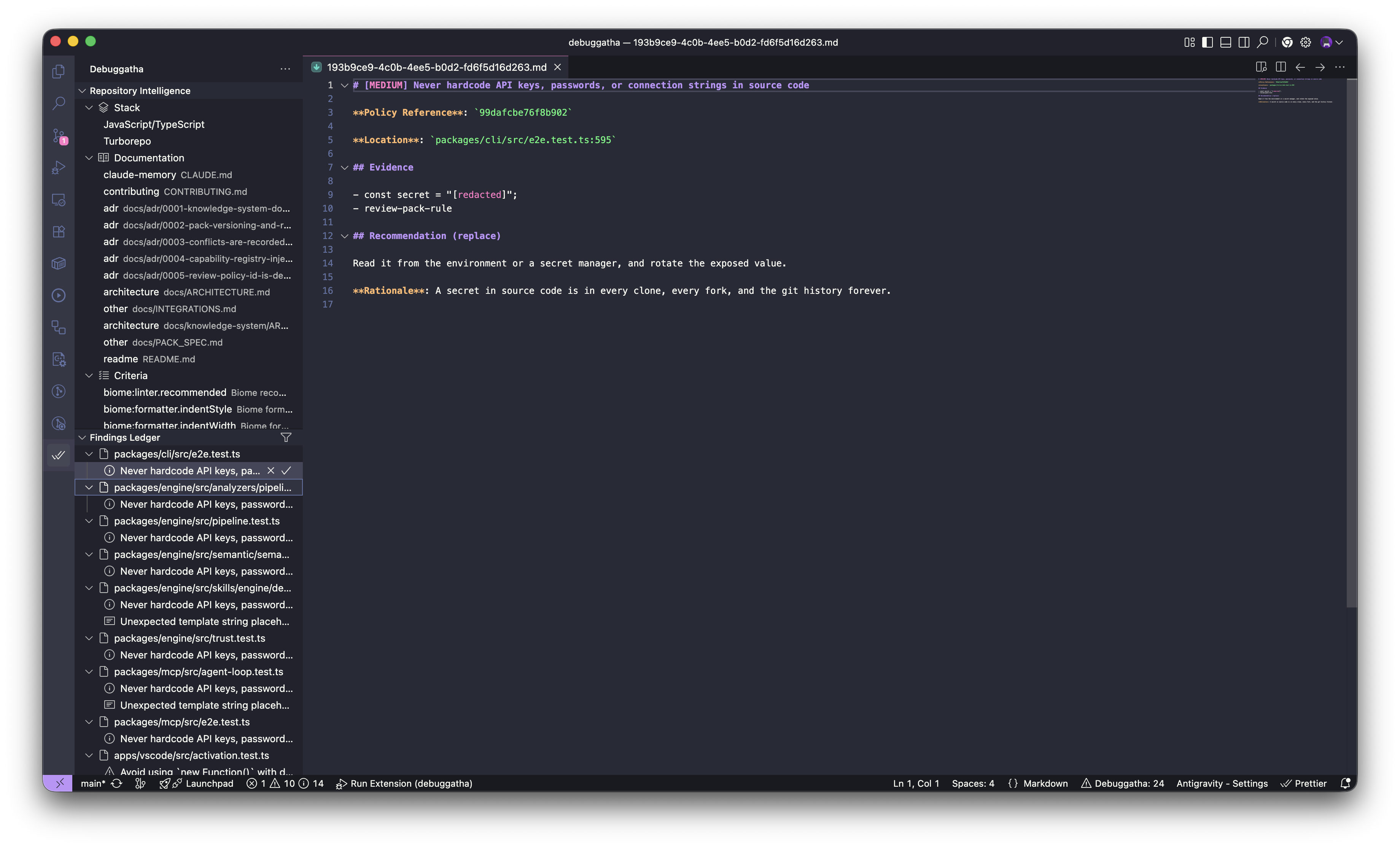Image resolution: width=1400 pixels, height=848 pixels.
Task: Click Antigravity - Settings status item
Action: (x=1222, y=783)
